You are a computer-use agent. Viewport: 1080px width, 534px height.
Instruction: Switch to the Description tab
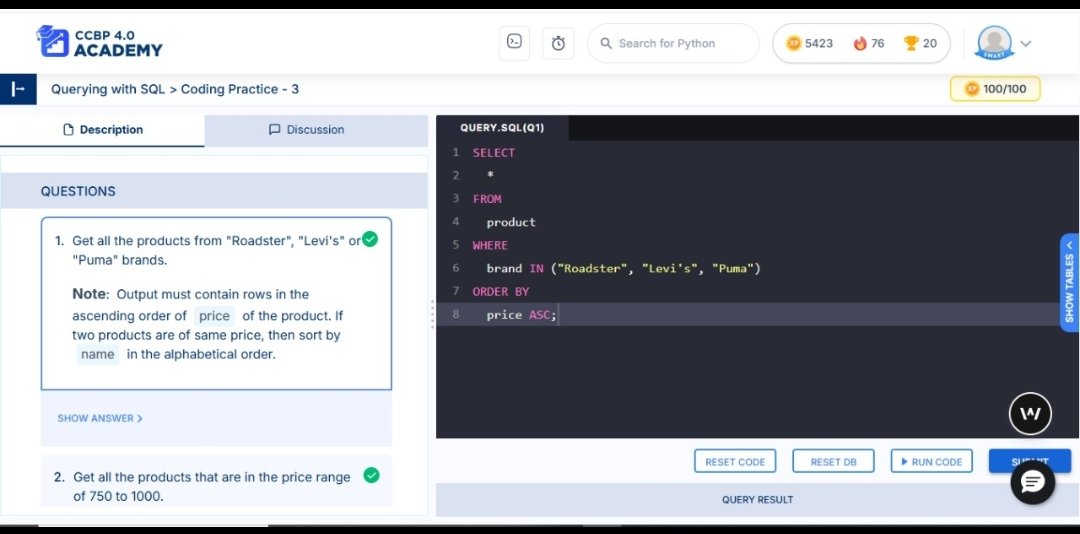pyautogui.click(x=102, y=130)
